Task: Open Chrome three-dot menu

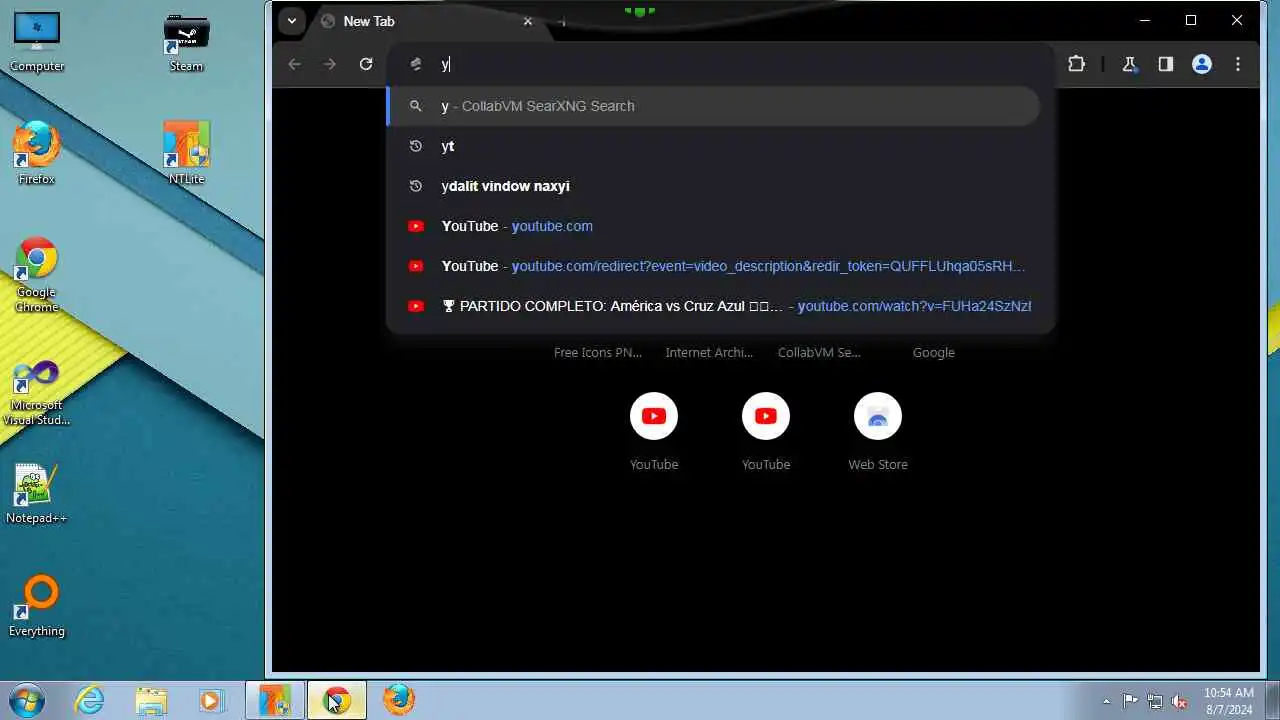Action: point(1238,64)
